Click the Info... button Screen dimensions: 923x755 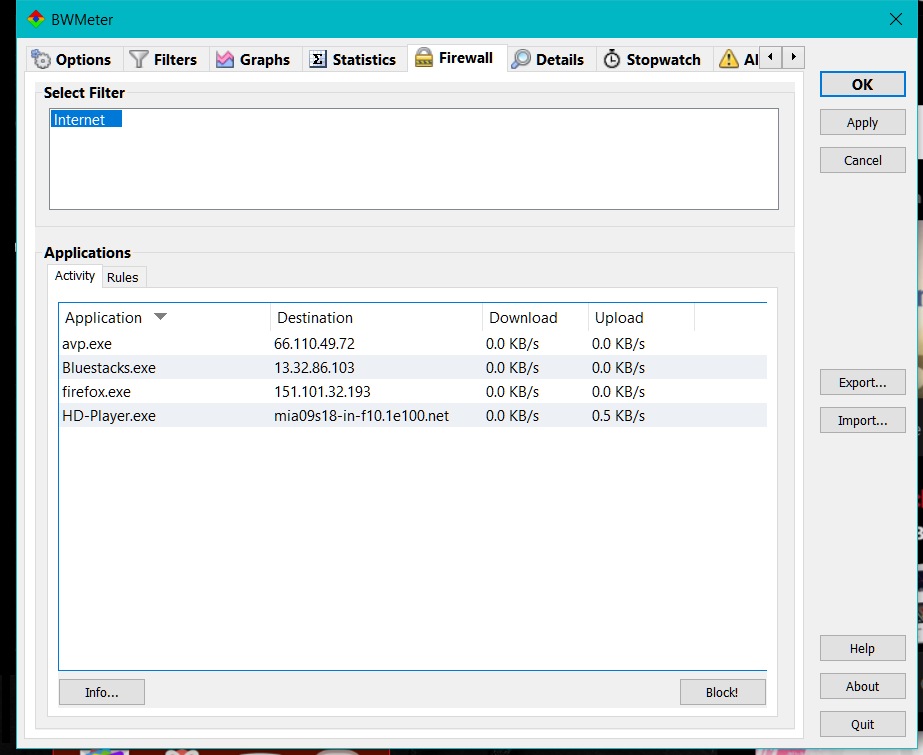[102, 693]
